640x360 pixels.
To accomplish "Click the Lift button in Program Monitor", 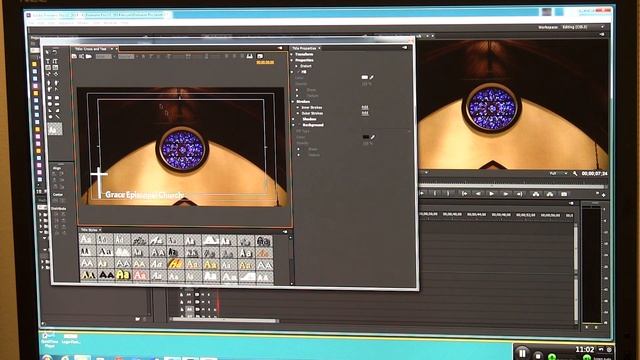I will coord(536,194).
